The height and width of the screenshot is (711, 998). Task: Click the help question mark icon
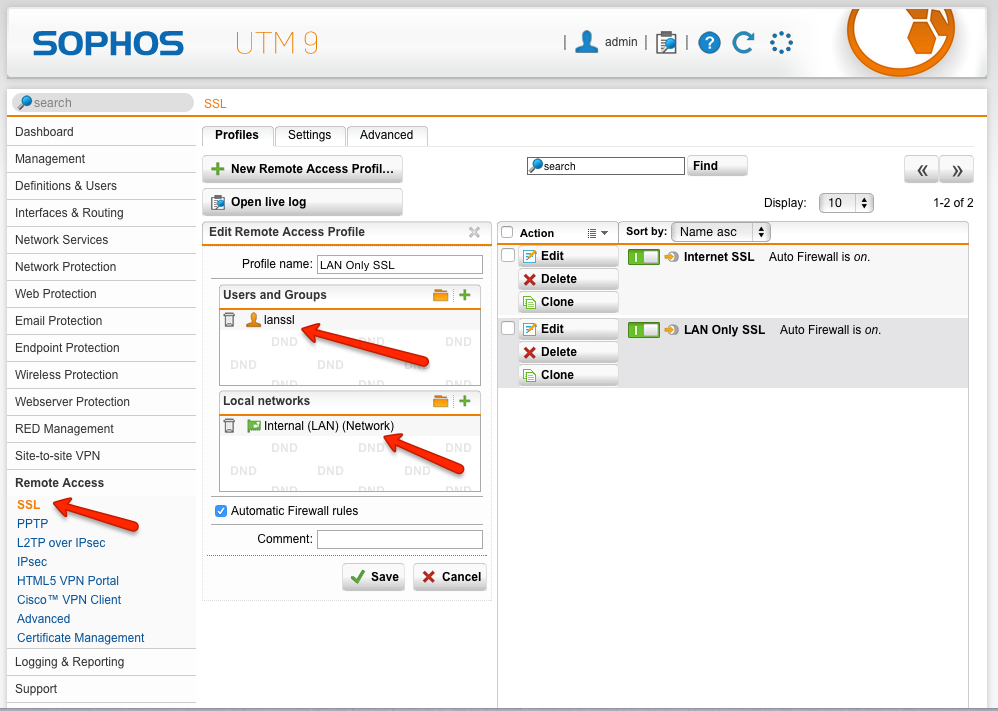click(x=709, y=42)
